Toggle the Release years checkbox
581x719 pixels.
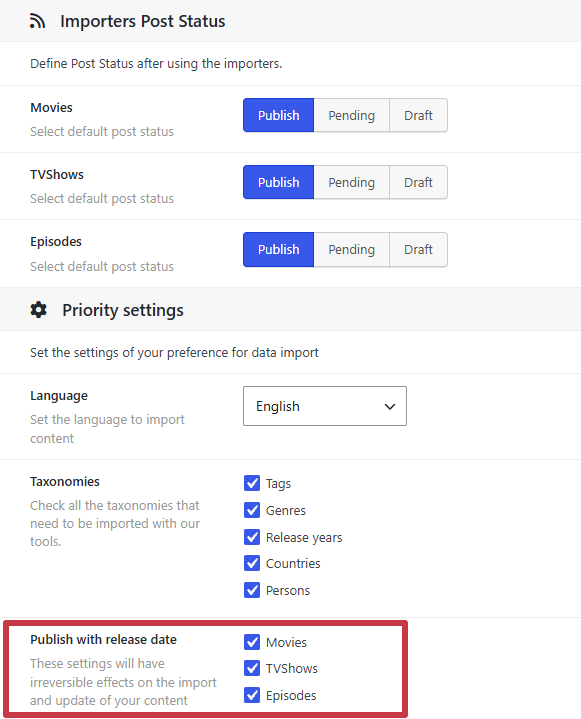tap(252, 537)
